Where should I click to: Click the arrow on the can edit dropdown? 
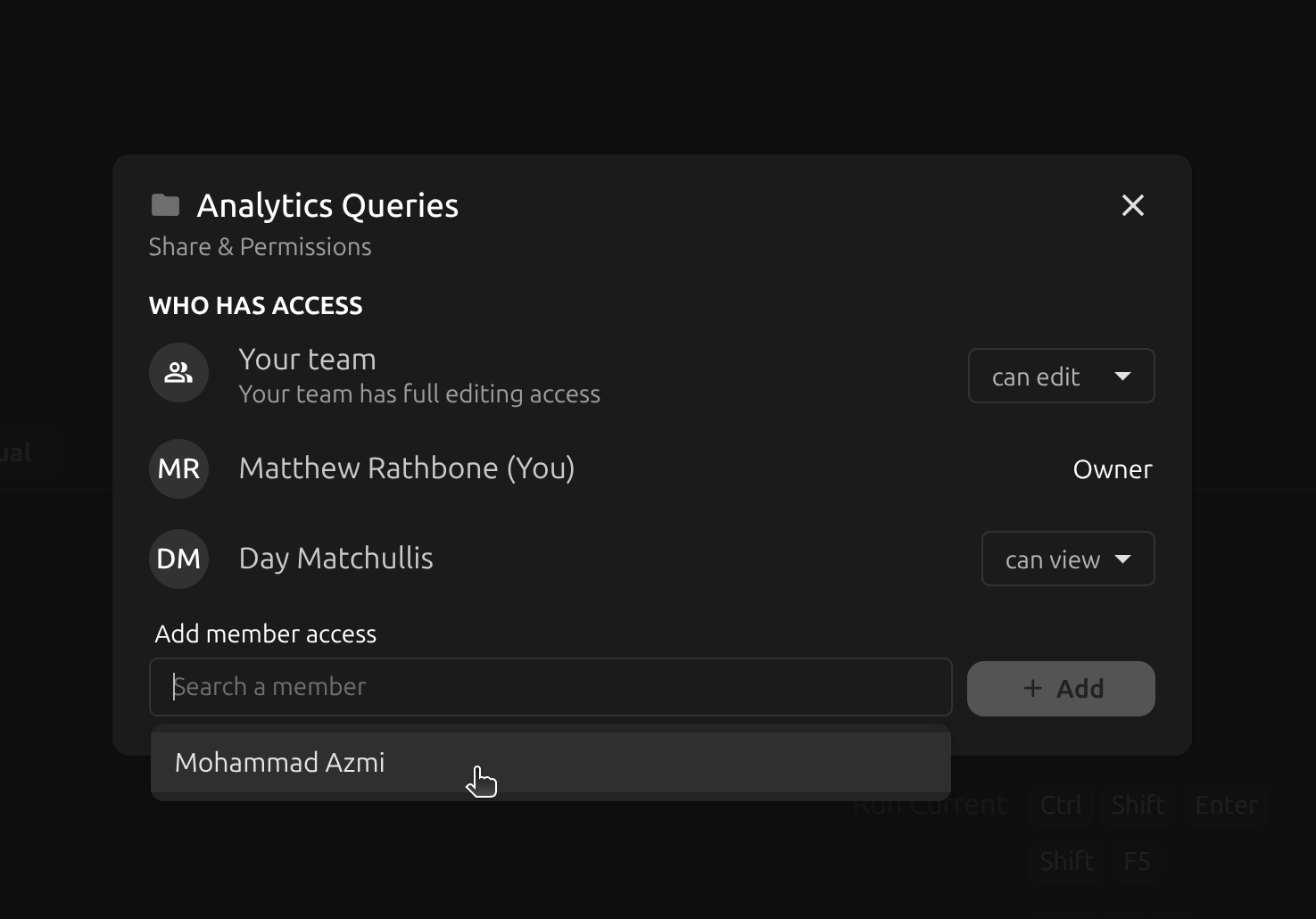coord(1122,377)
